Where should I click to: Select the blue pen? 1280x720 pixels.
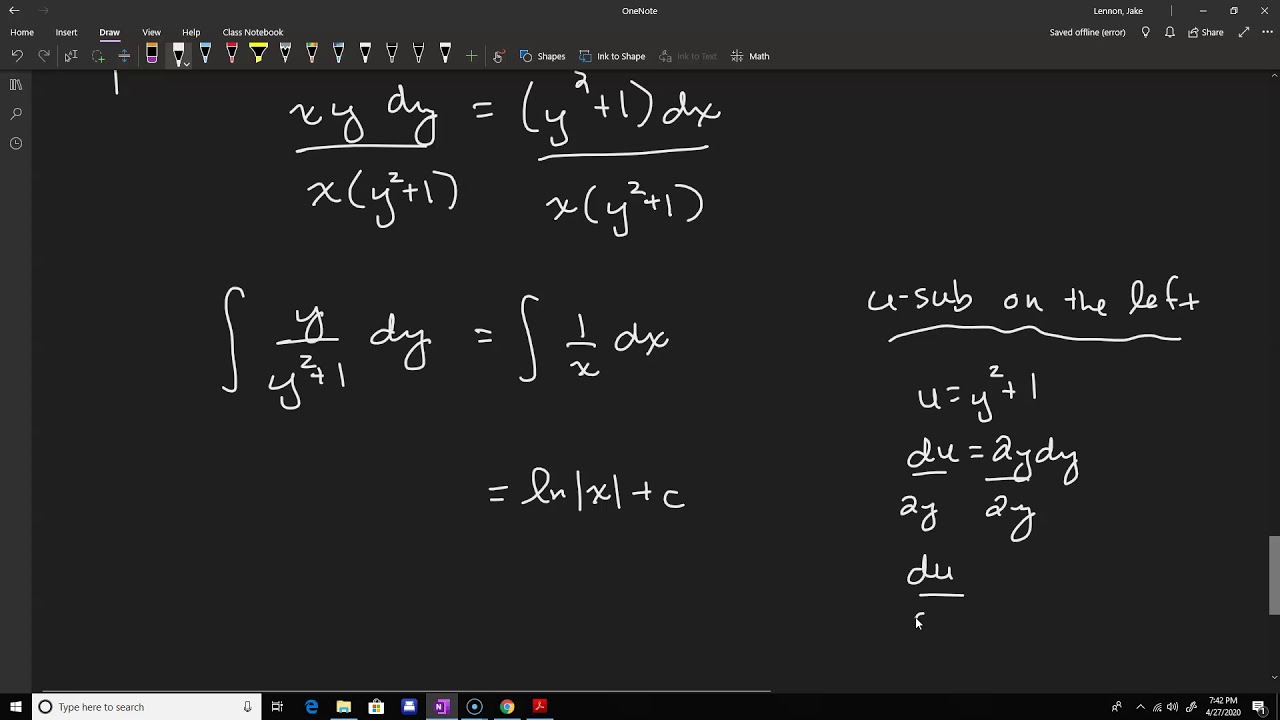tap(205, 55)
